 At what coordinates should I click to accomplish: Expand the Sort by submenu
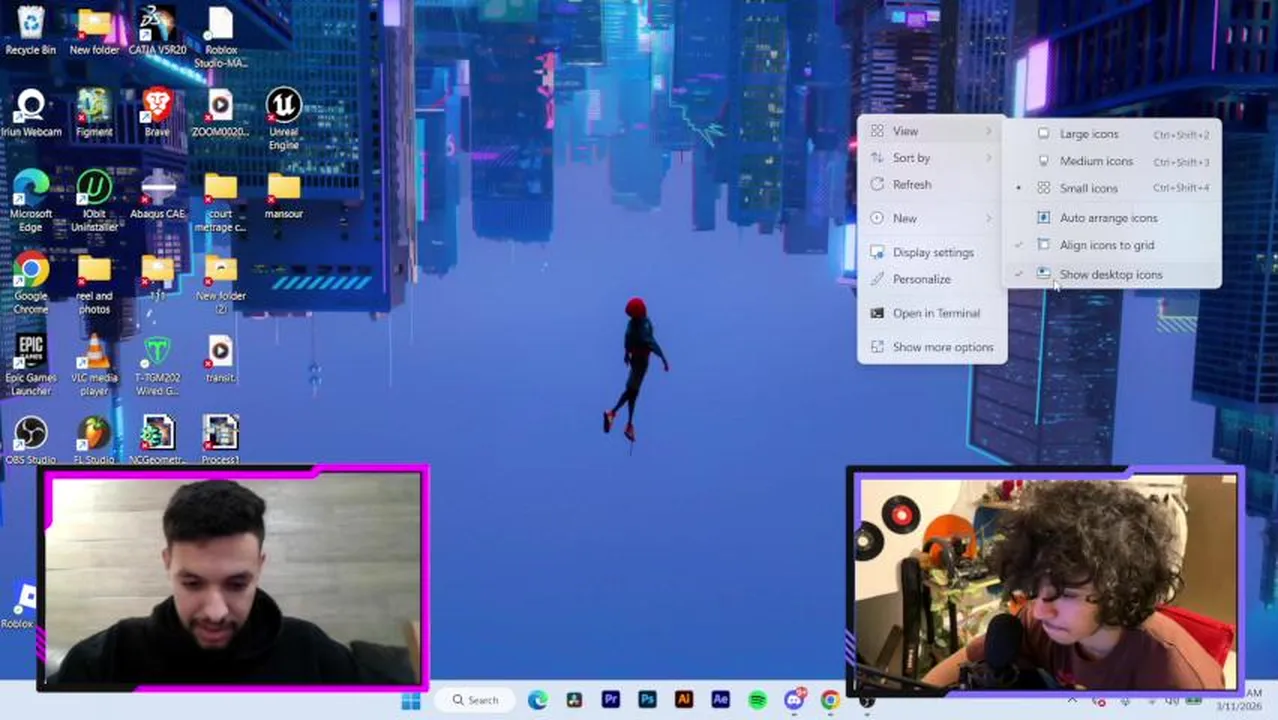(932, 158)
